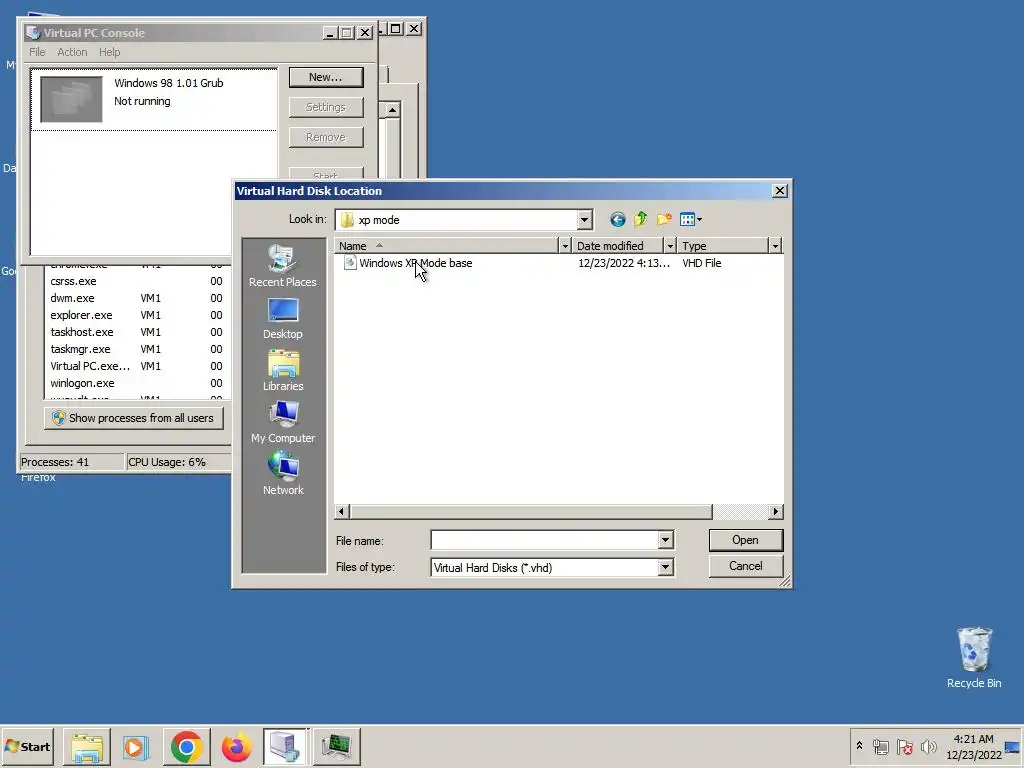
Task: Open the File menu in Virtual PC Console
Action: point(37,52)
